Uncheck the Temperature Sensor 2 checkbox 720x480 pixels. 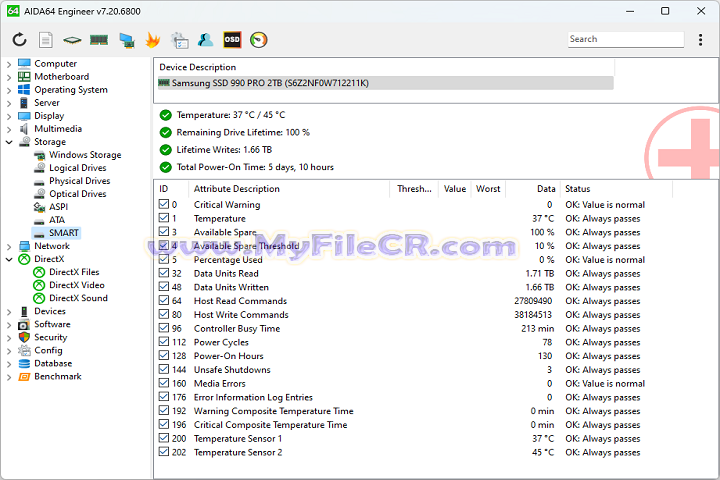pyautogui.click(x=163, y=452)
